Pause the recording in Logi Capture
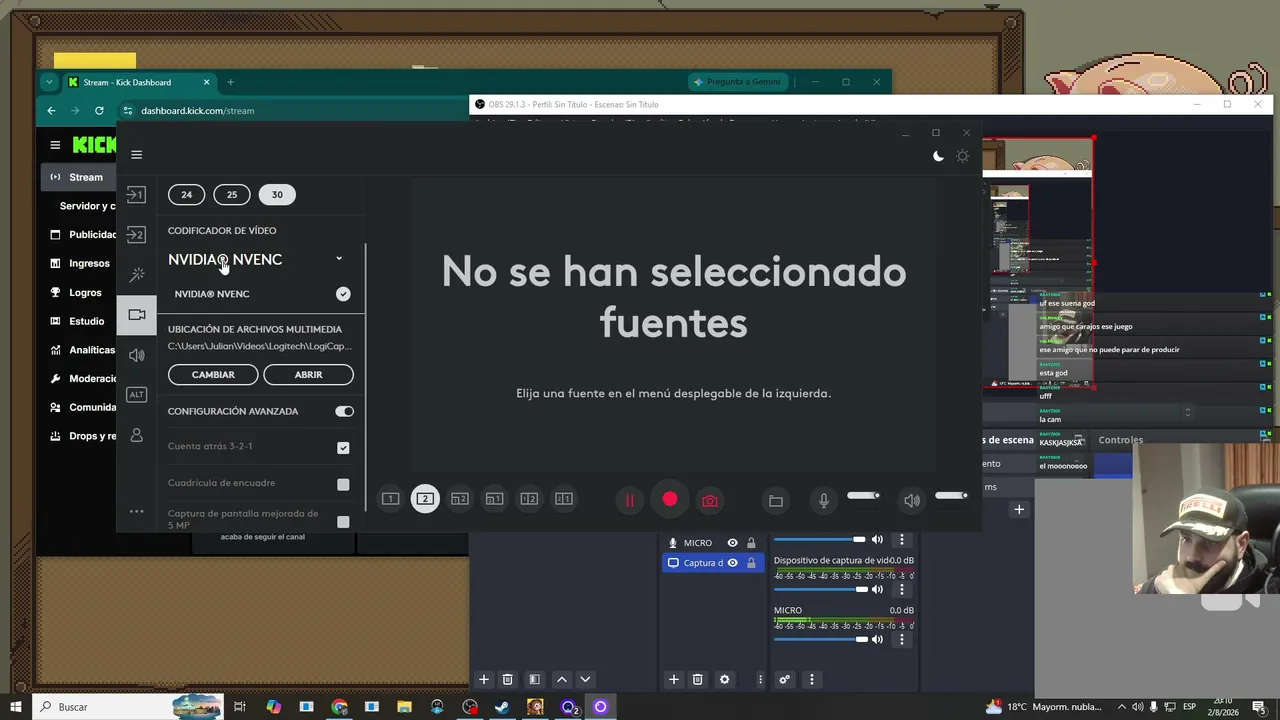Viewport: 1280px width, 720px height. pos(630,500)
